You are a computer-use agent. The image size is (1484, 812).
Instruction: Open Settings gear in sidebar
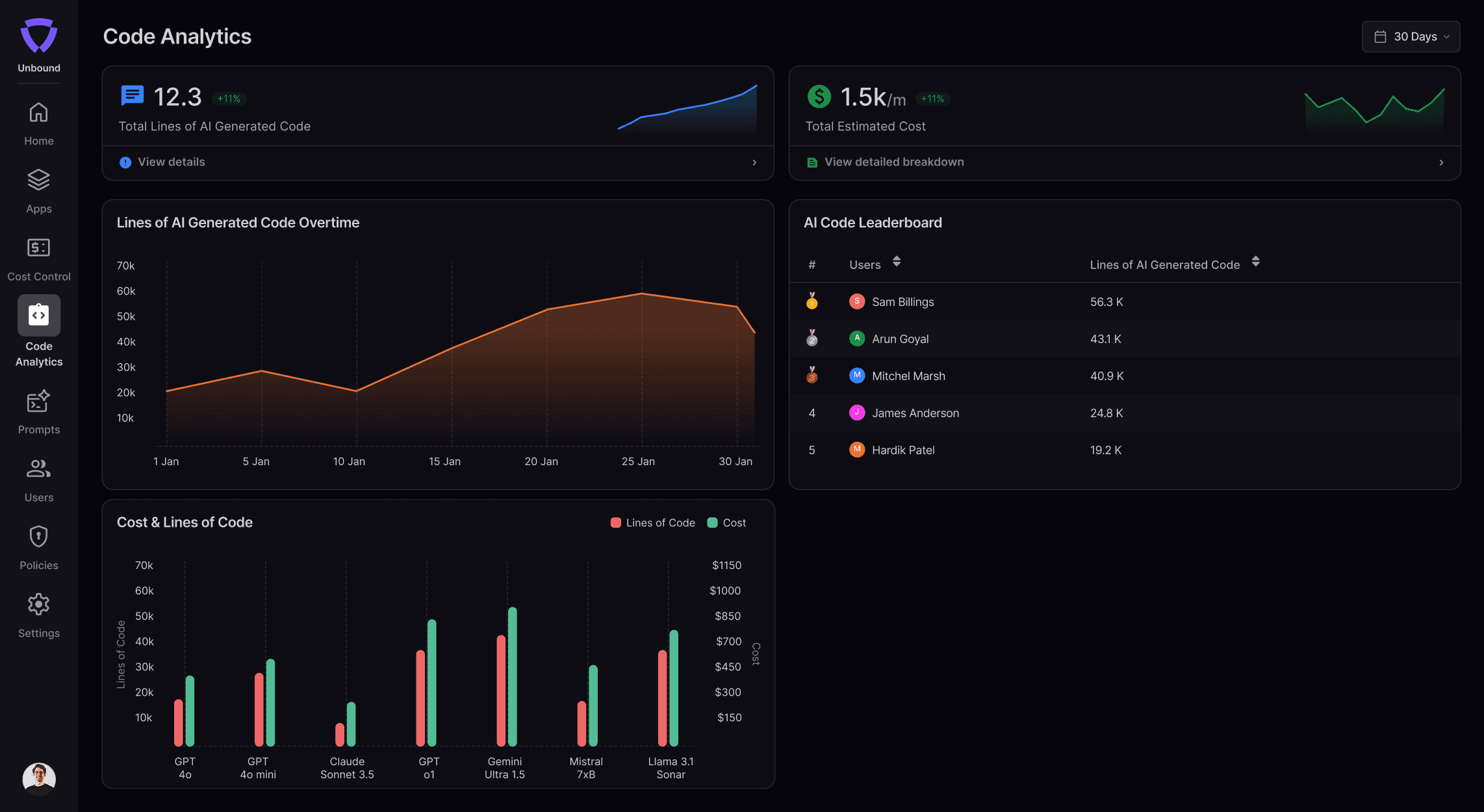[x=38, y=604]
